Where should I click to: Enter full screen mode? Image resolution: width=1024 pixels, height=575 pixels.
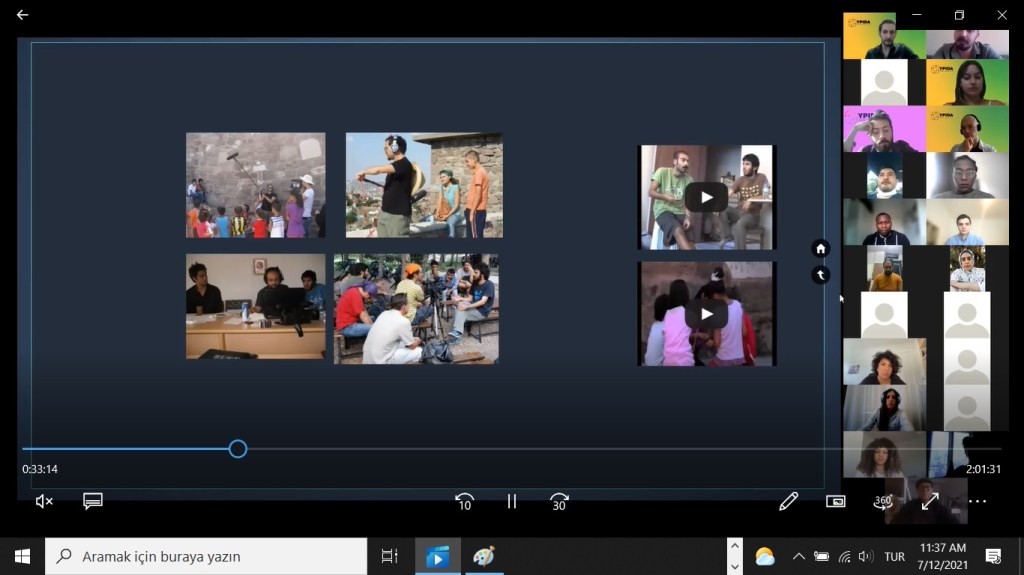pos(929,502)
